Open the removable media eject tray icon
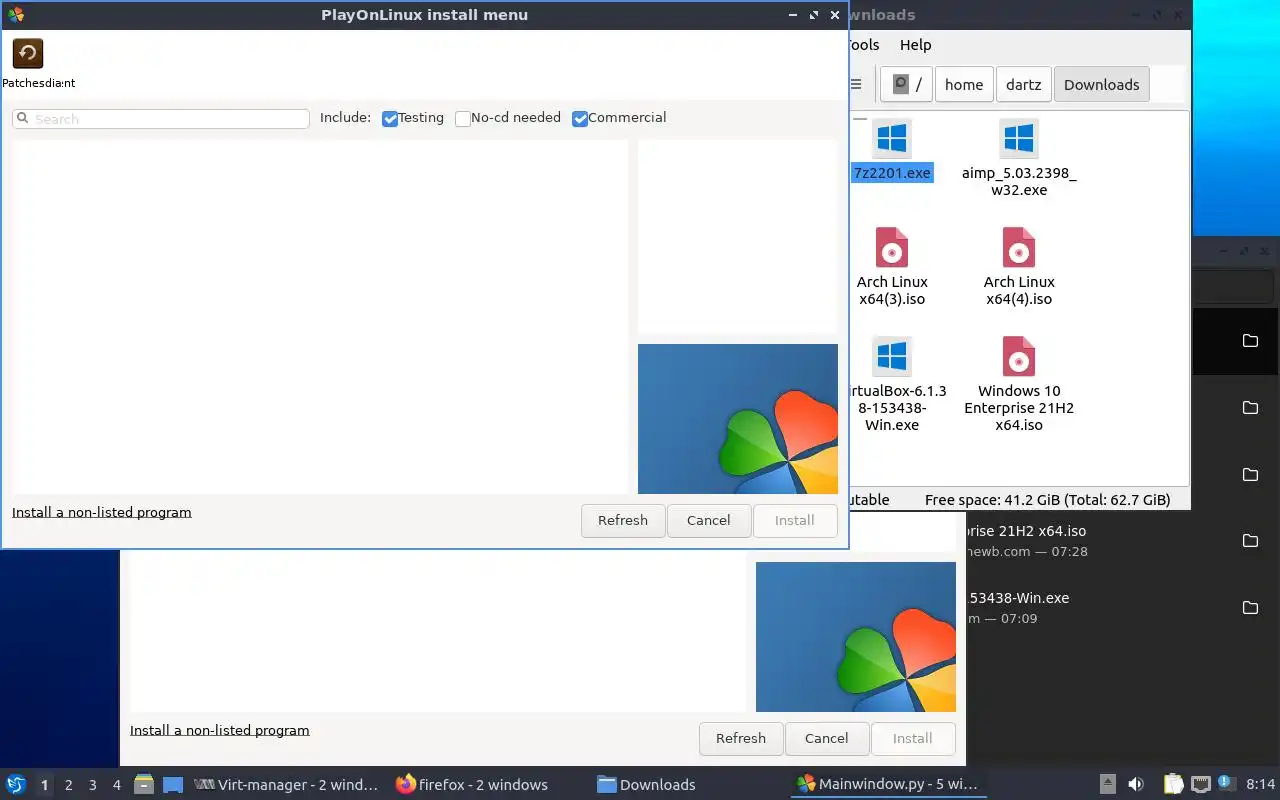This screenshot has height=800, width=1280. 1107,784
